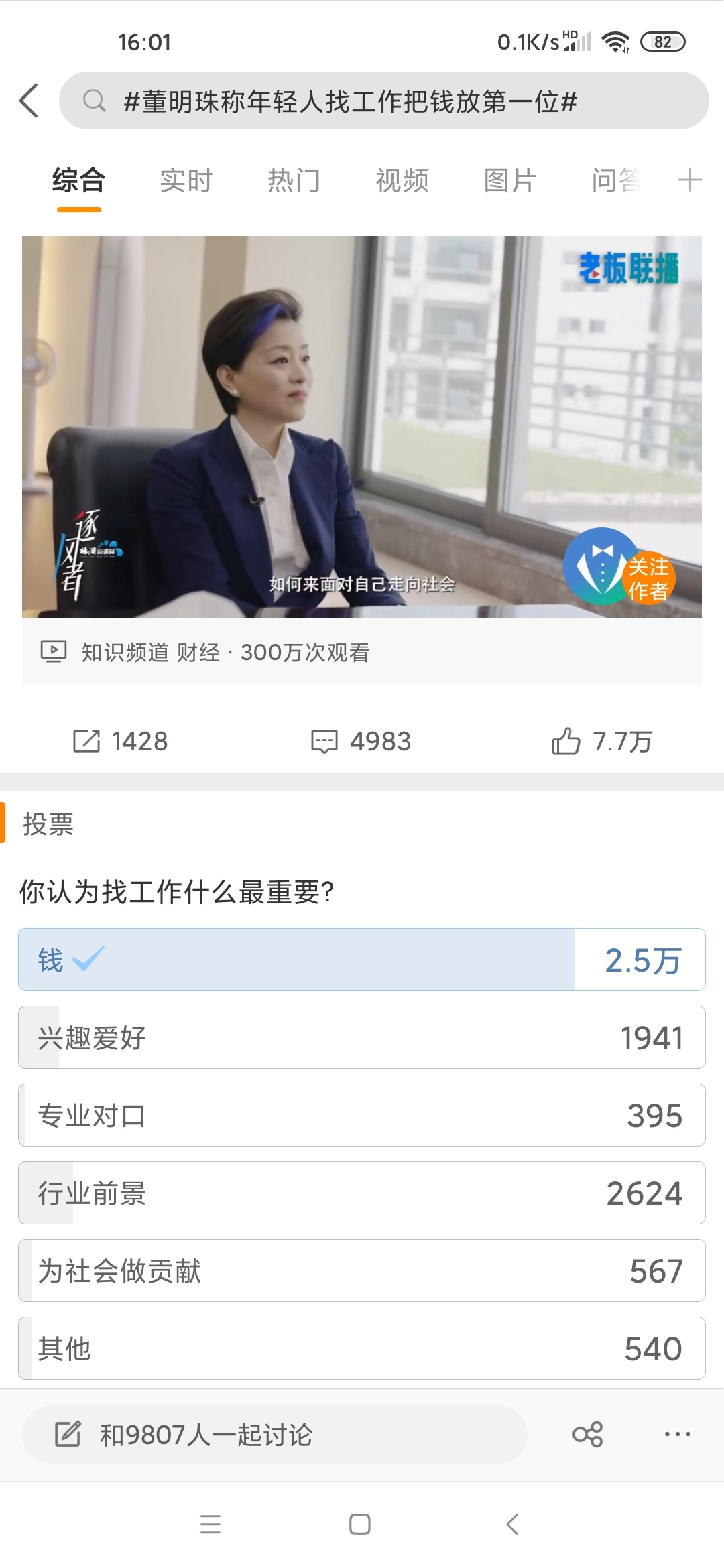The height and width of the screenshot is (1568, 724).
Task: Tap the 和9807人一起讨论 comment field
Action: [275, 1434]
